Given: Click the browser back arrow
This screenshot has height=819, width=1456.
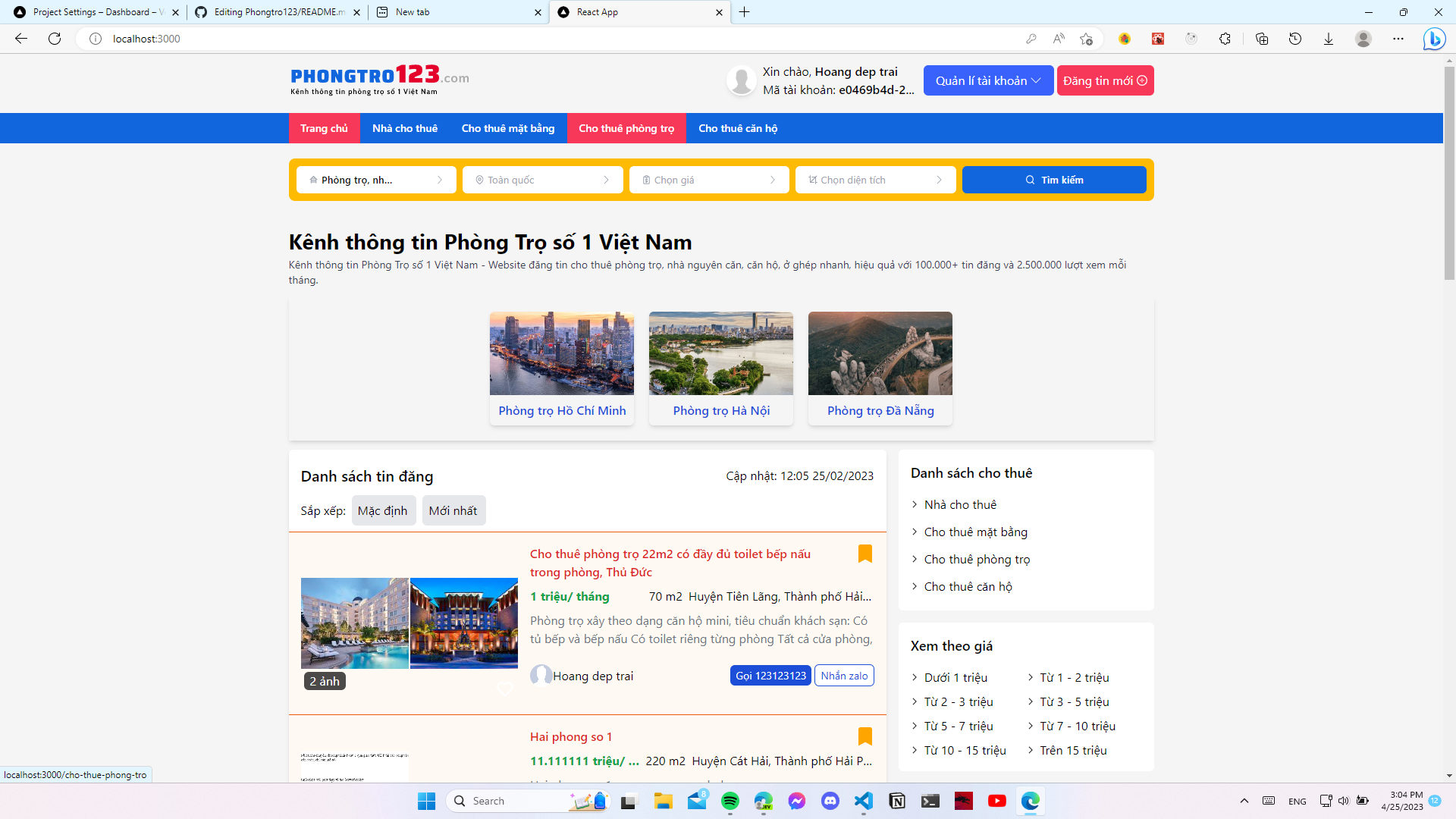Looking at the screenshot, I should point(21,39).
